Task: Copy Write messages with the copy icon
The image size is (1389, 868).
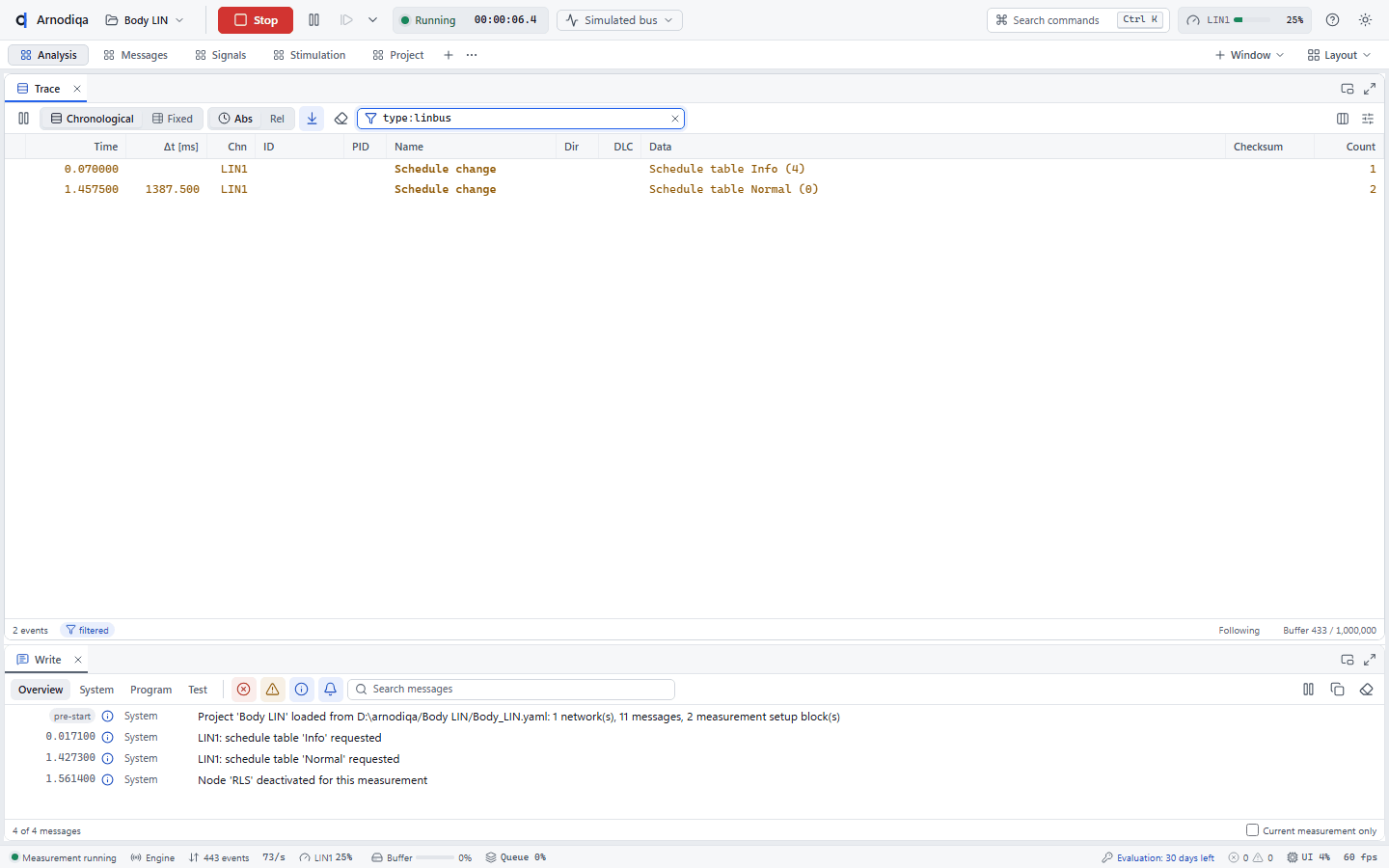Action: (x=1337, y=689)
